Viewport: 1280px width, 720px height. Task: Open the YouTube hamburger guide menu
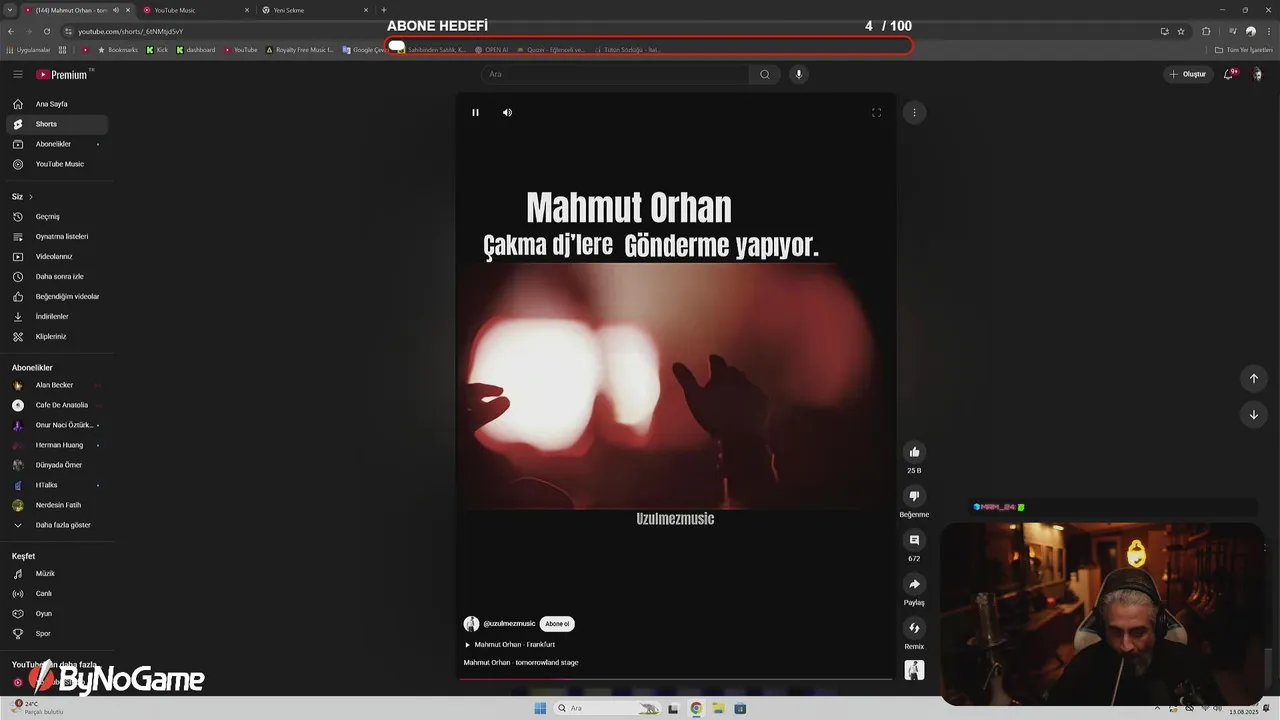click(x=17, y=74)
